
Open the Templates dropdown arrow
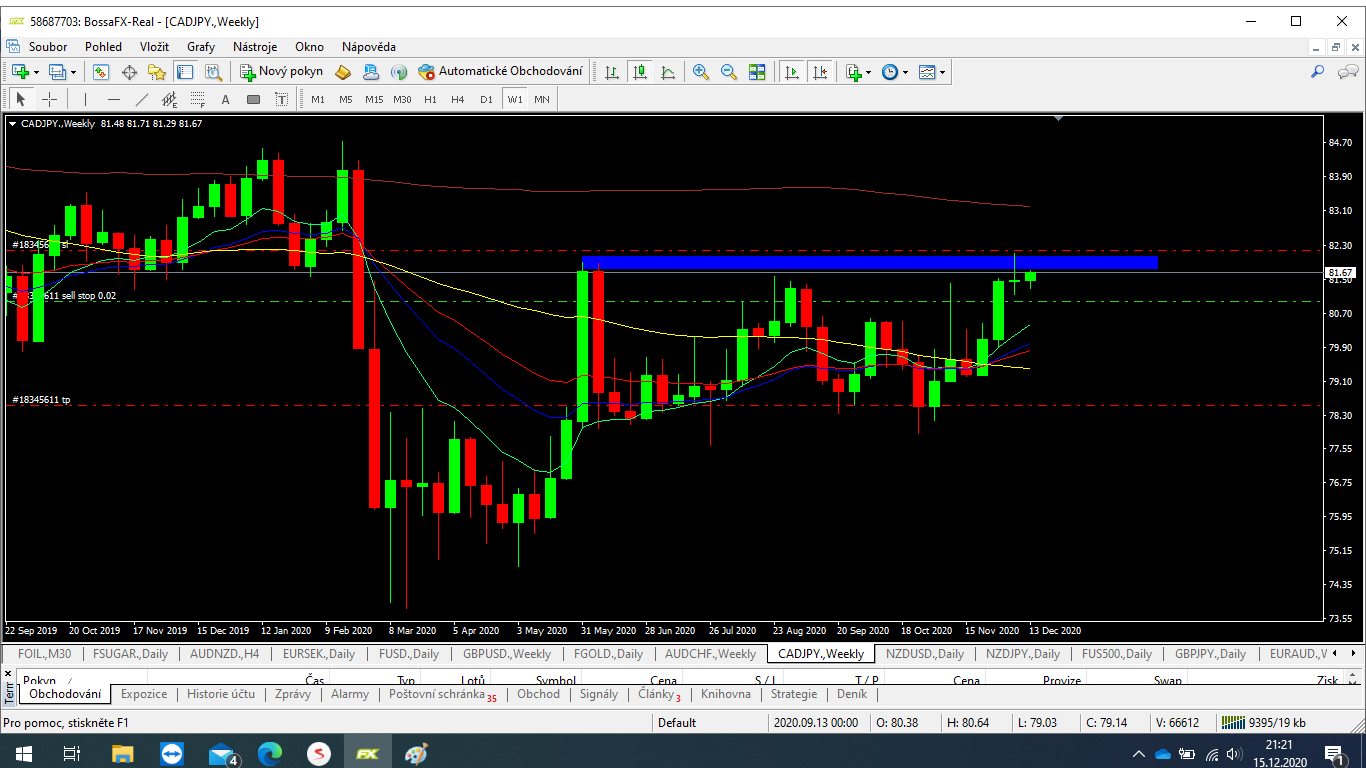[x=943, y=72]
